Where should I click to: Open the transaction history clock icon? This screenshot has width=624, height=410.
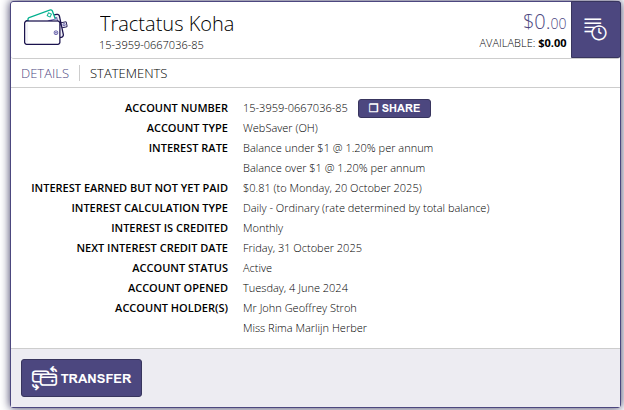click(595, 29)
